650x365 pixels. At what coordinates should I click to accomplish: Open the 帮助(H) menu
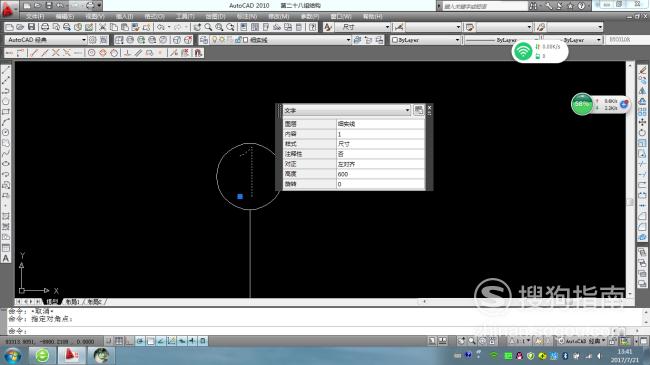pyautogui.click(x=372, y=16)
